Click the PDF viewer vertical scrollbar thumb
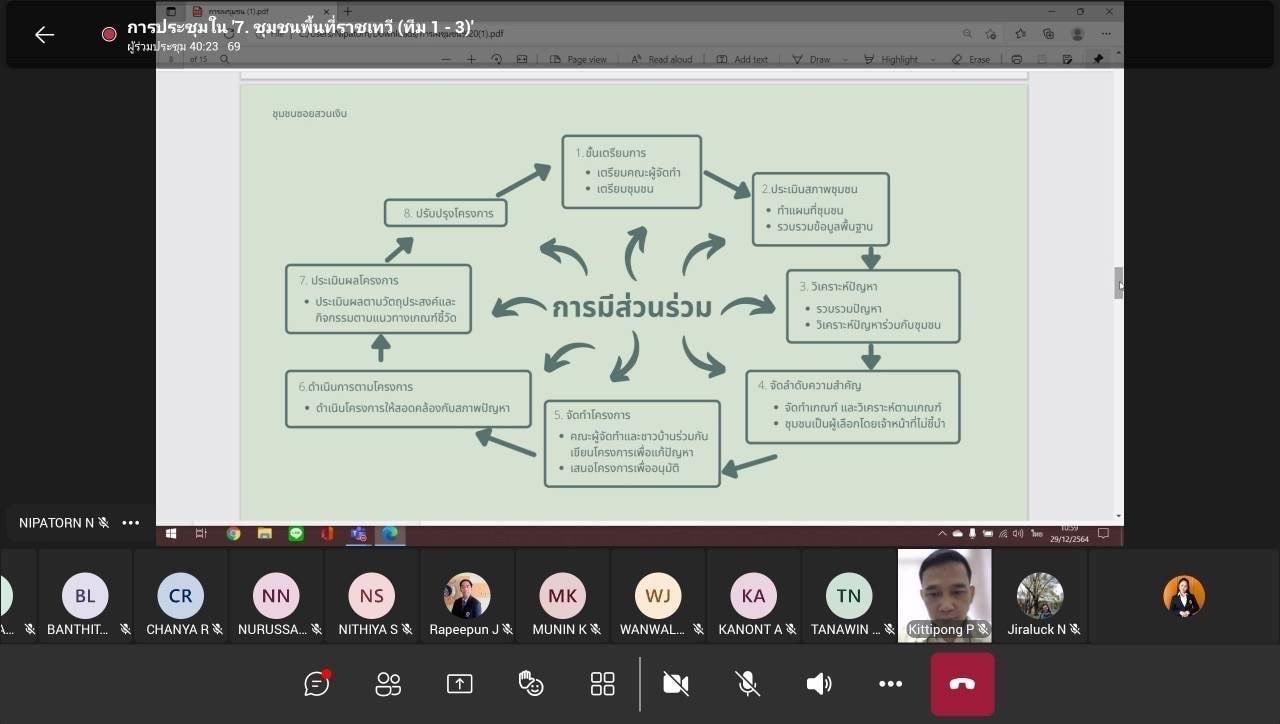 [x=1119, y=283]
